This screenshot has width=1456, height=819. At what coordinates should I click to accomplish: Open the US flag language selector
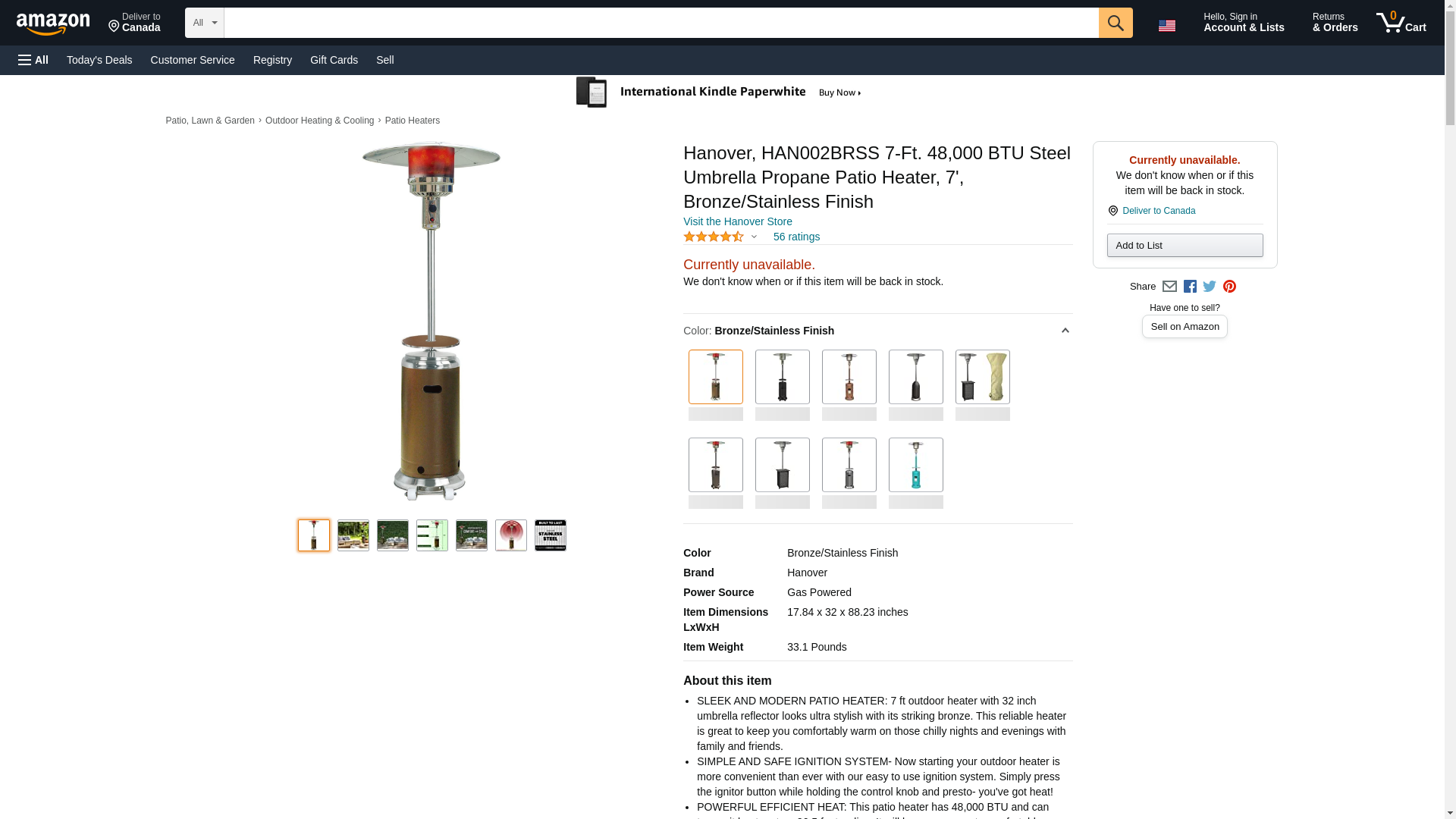coord(1167,26)
